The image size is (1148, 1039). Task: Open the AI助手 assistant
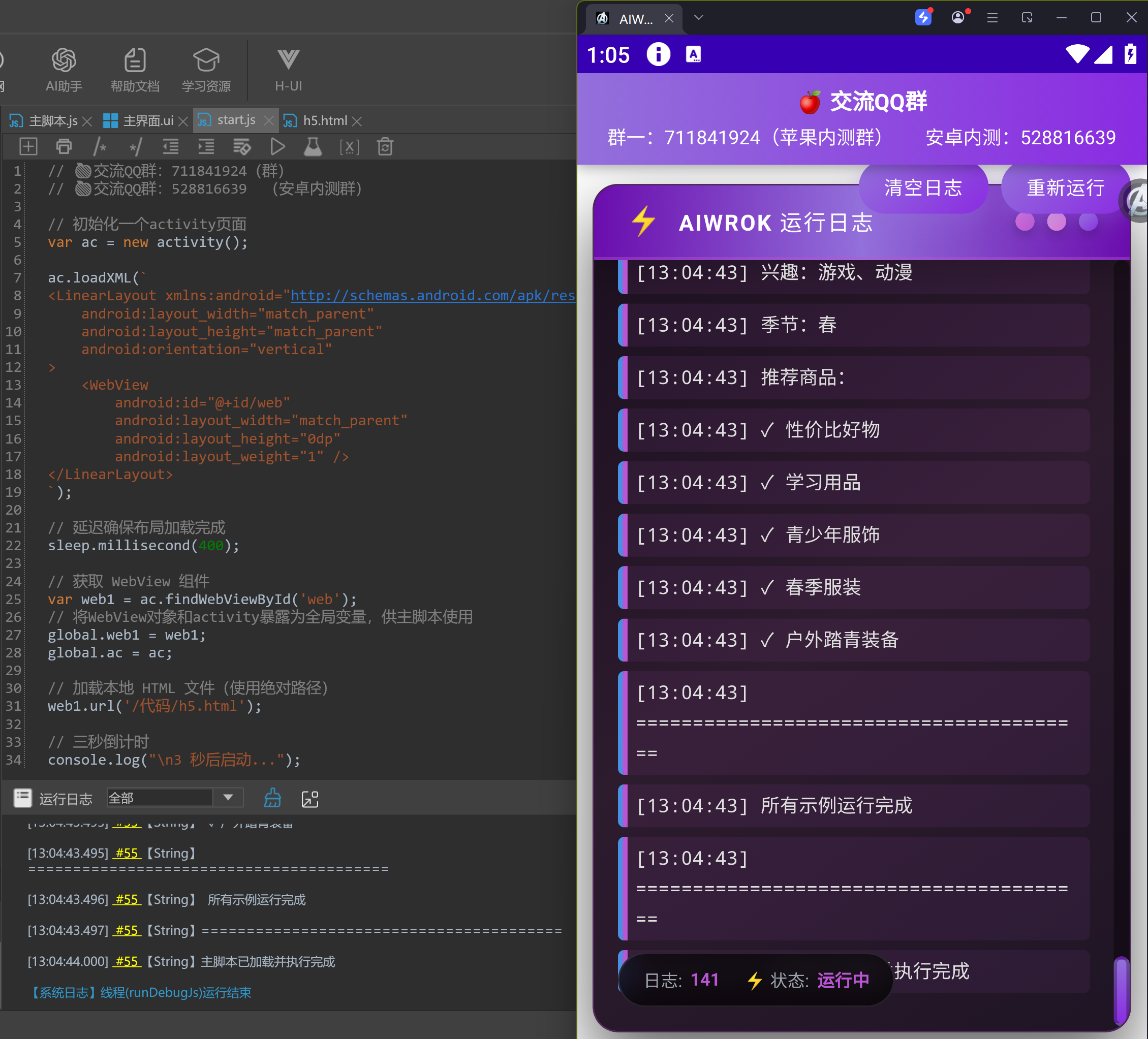click(x=64, y=70)
